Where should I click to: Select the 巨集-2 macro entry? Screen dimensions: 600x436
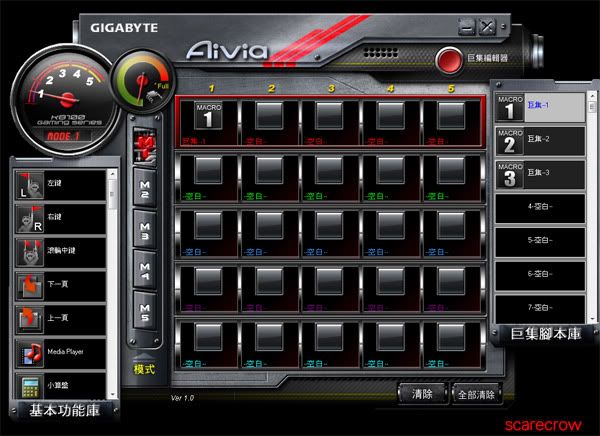tap(540, 141)
